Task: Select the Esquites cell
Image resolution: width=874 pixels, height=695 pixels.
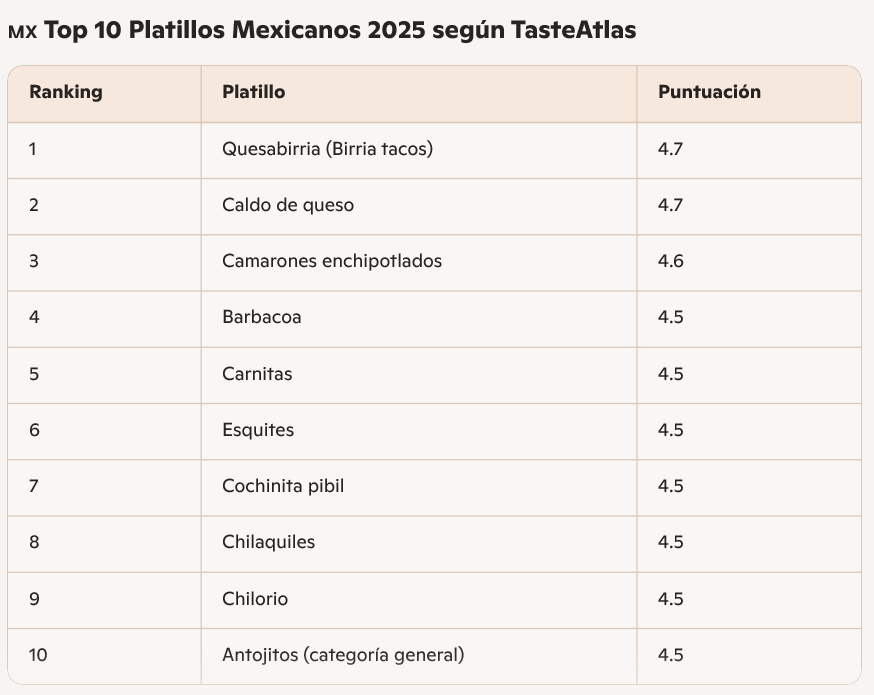Action: coord(258,430)
